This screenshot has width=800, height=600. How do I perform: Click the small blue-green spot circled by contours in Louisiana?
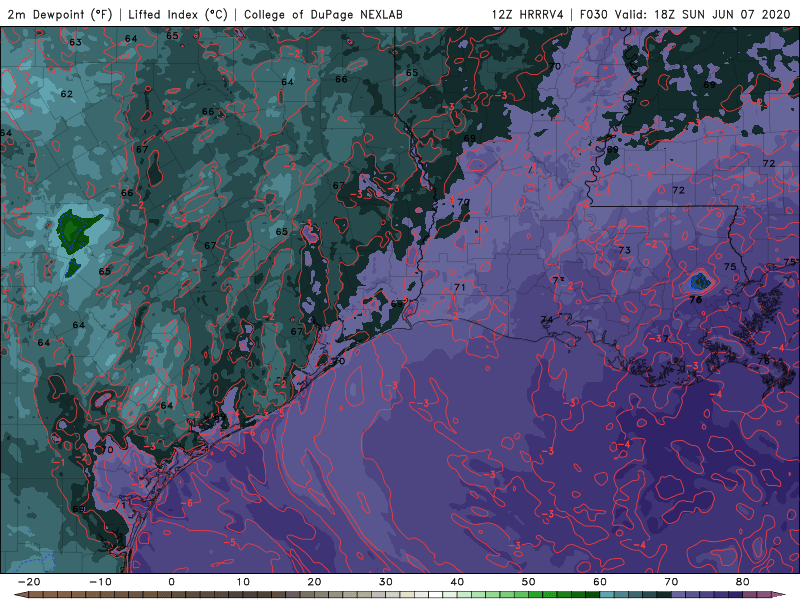[x=699, y=282]
